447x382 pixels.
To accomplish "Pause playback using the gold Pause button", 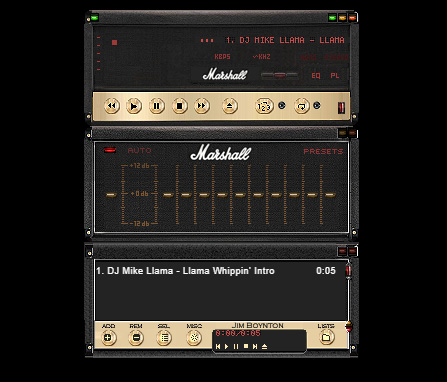I will click(157, 106).
